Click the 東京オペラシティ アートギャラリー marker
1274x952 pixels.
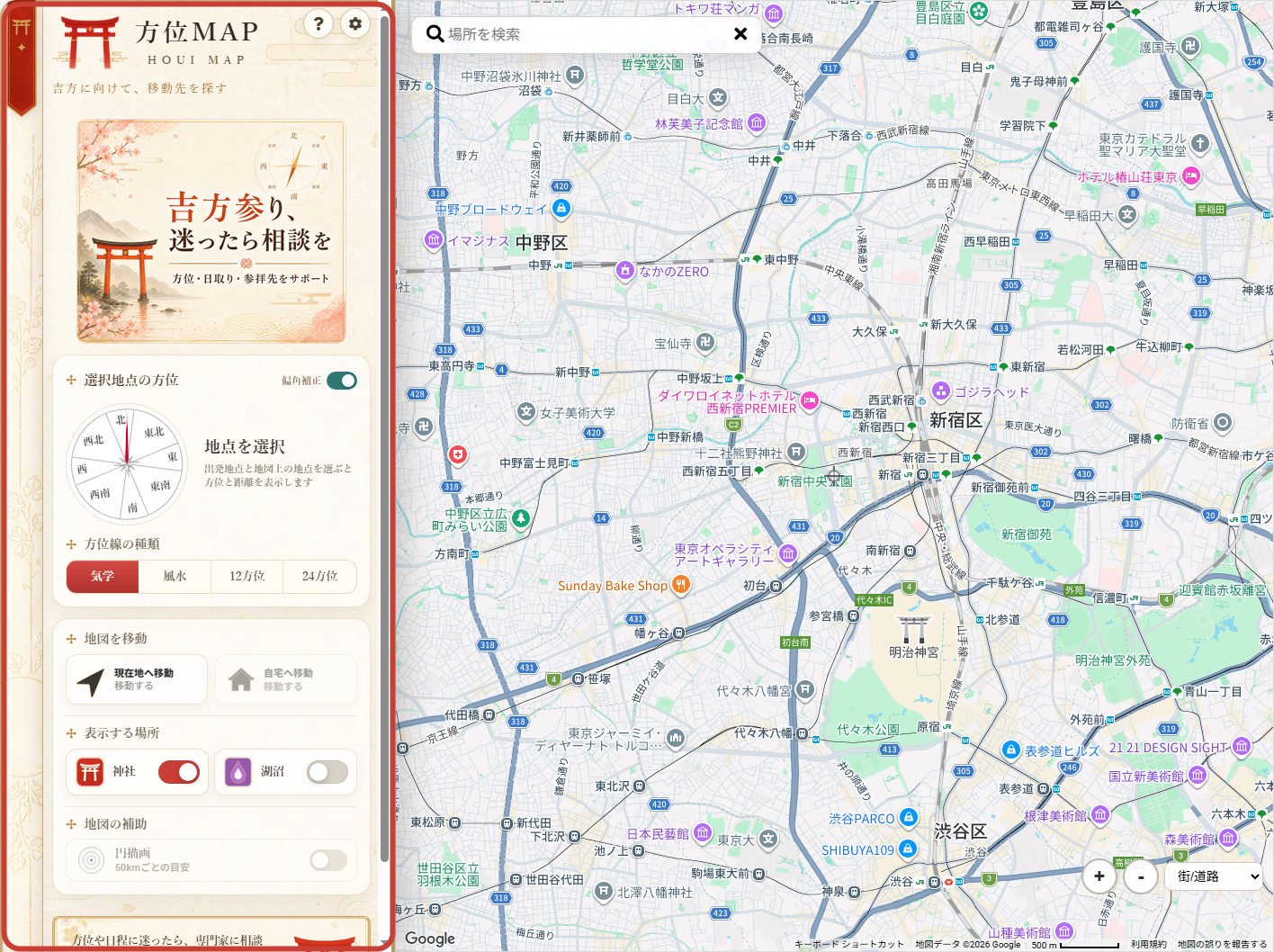[788, 553]
